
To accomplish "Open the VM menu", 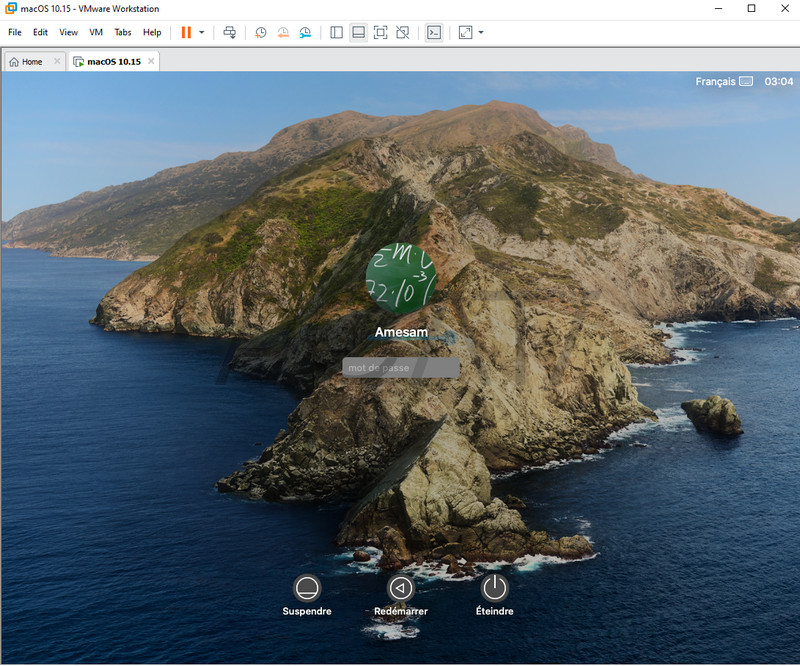I will (96, 32).
